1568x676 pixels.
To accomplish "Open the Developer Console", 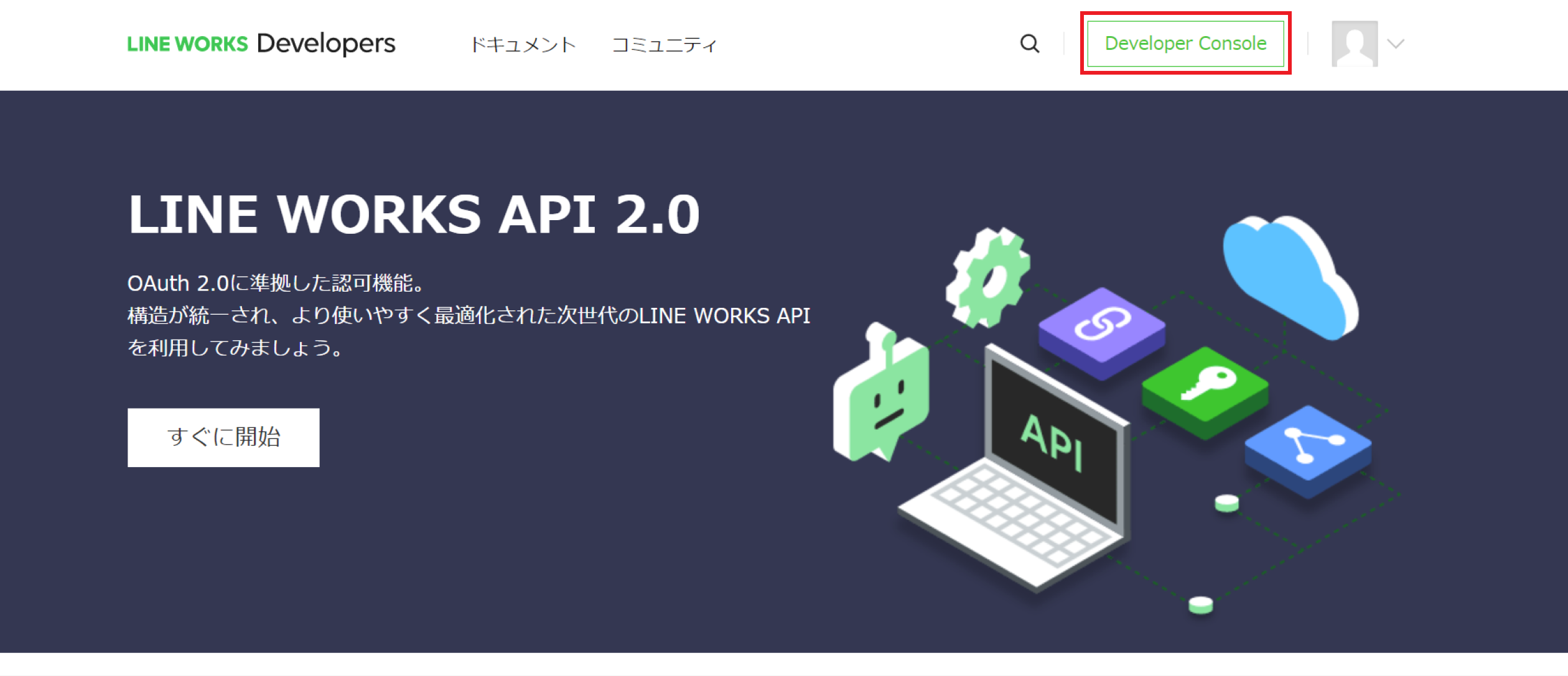I will (x=1185, y=44).
